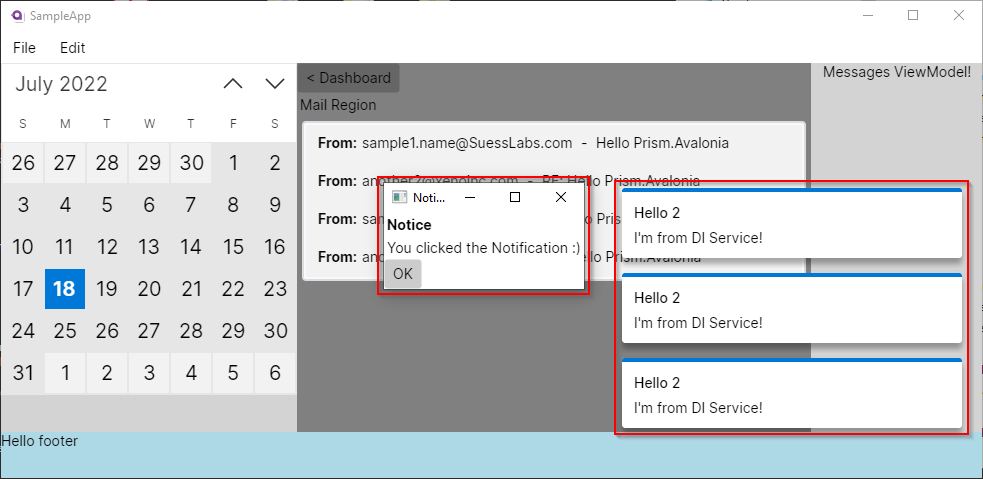Maximize the SampleApp window
Screen dimensions: 983x479
913,16
